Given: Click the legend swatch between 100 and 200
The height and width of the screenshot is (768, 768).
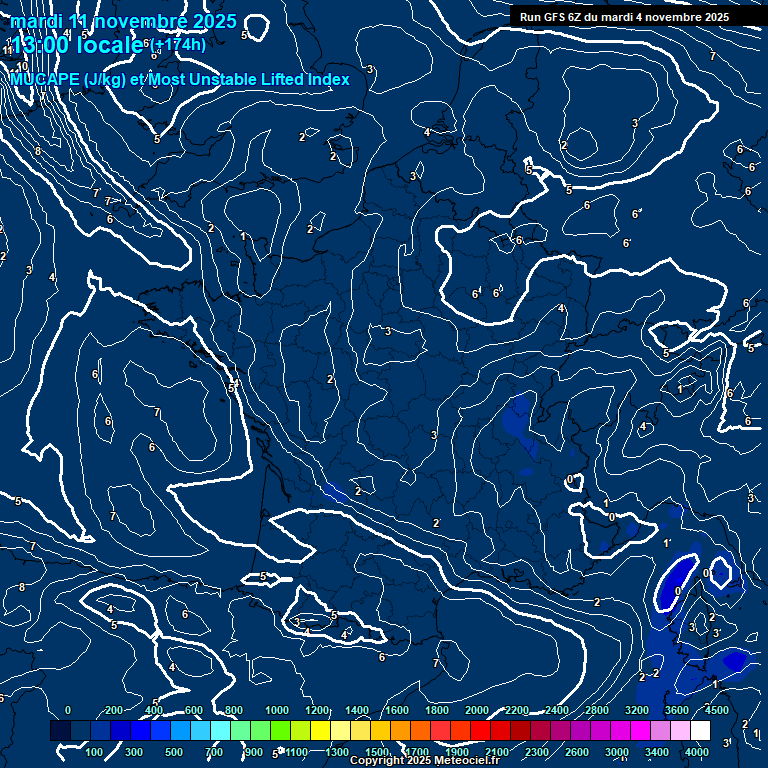Looking at the screenshot, I should 101,730.
